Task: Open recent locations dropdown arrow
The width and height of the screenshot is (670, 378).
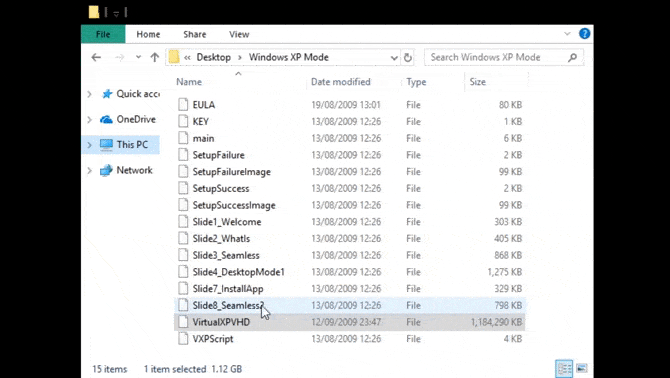Action: click(138, 57)
